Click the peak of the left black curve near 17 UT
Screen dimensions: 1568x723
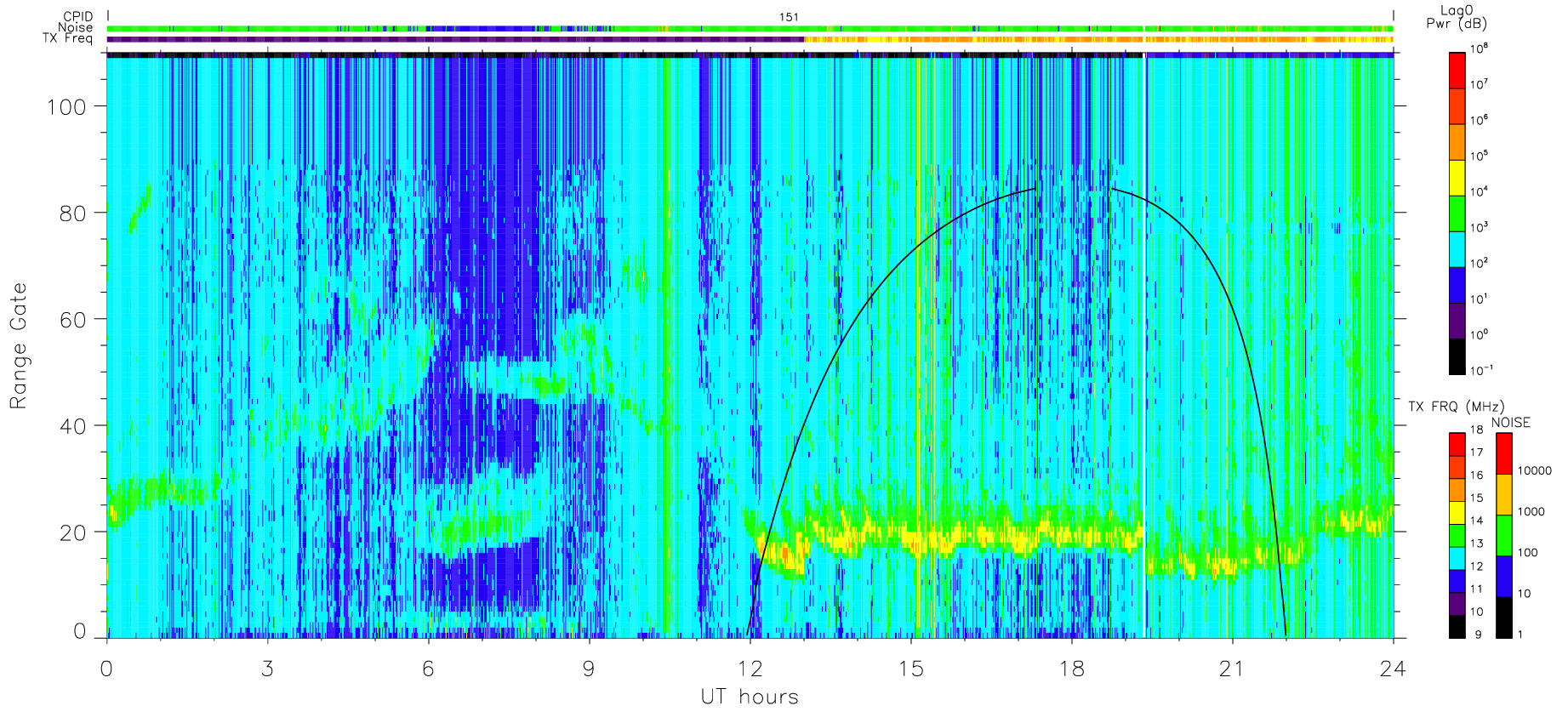coord(1035,189)
